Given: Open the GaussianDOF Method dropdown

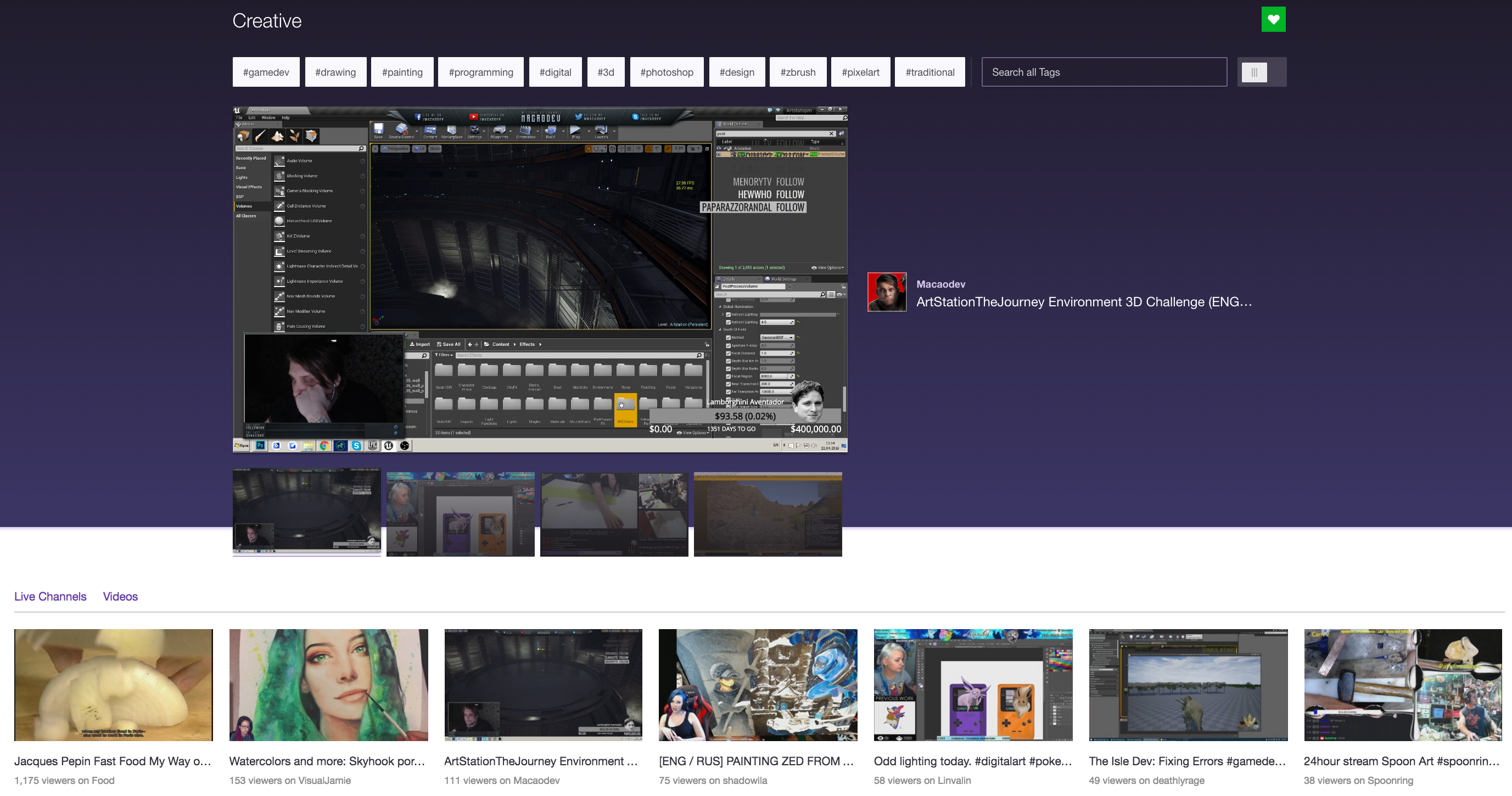Looking at the screenshot, I should (x=778, y=338).
